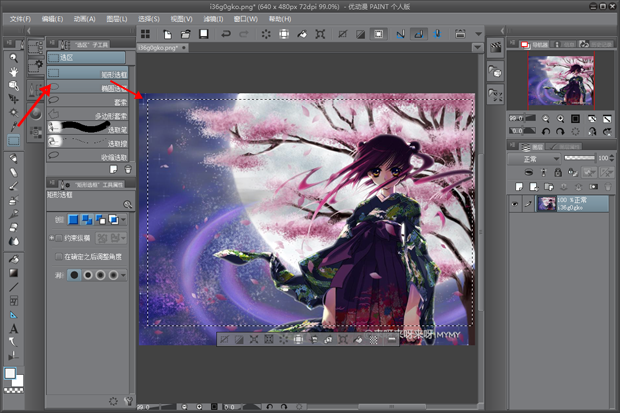Select the Move layer tool

pos(13,99)
